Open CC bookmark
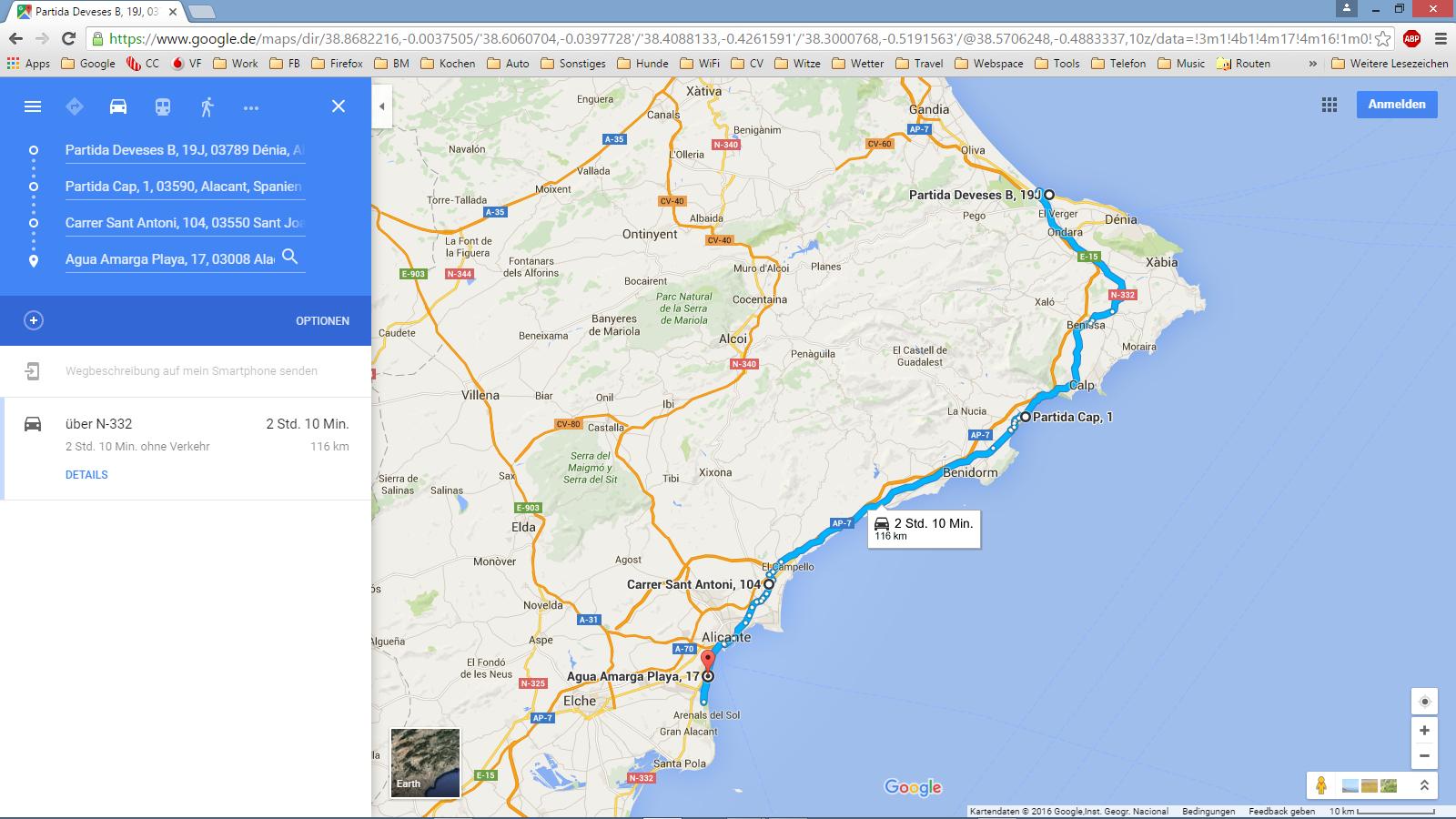Screen dimensions: 1456x819 [143, 64]
